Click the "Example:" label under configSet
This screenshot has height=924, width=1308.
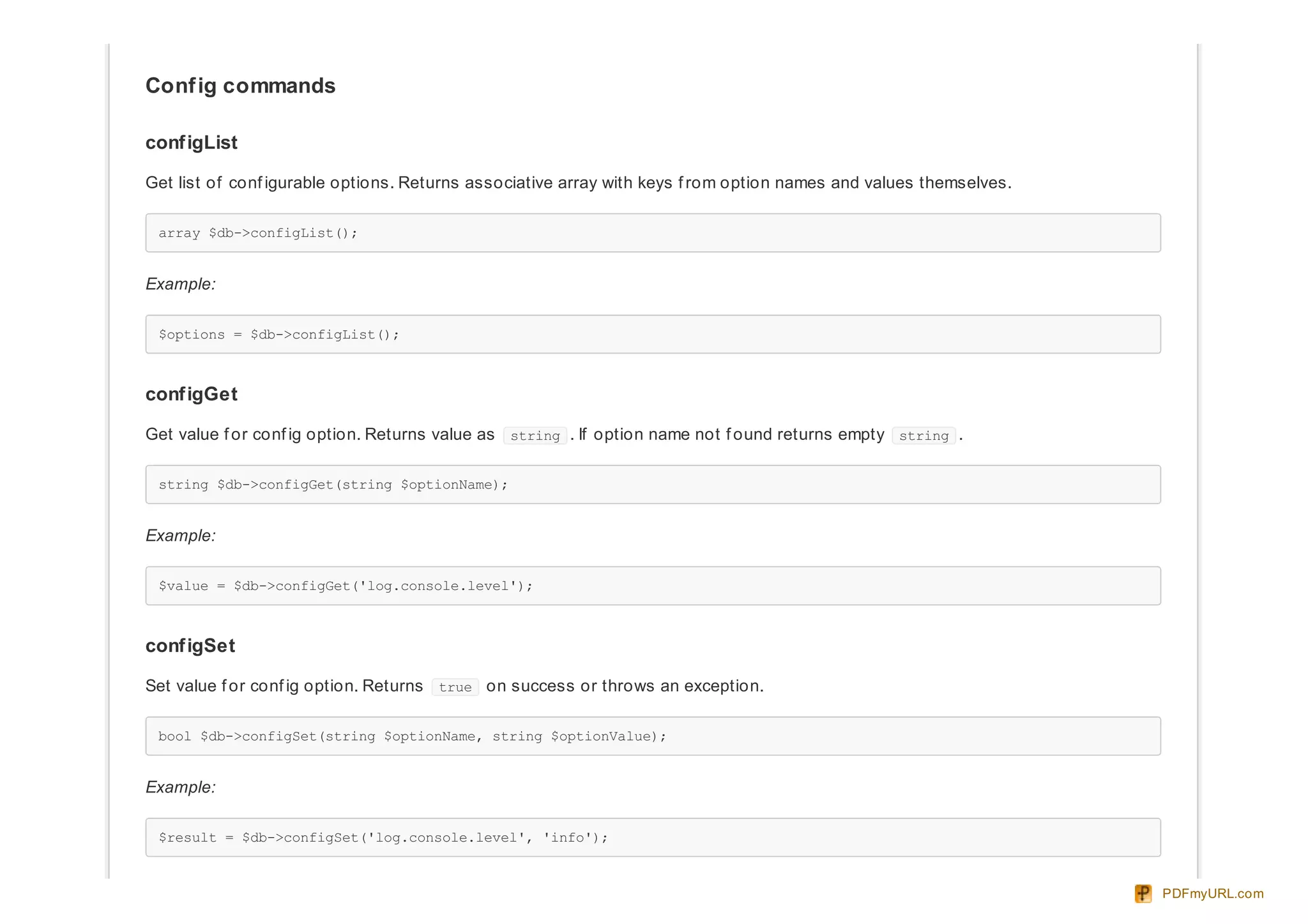pos(181,787)
